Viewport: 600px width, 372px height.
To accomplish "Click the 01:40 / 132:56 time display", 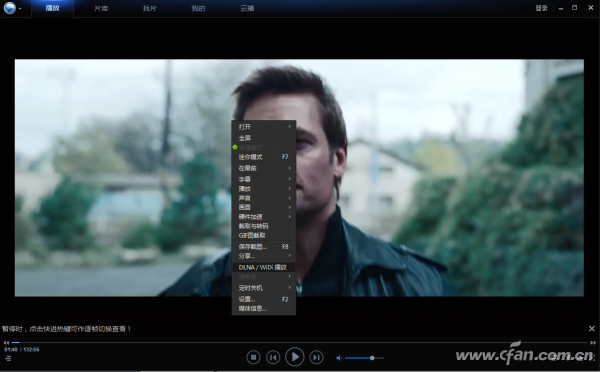I will (21, 349).
